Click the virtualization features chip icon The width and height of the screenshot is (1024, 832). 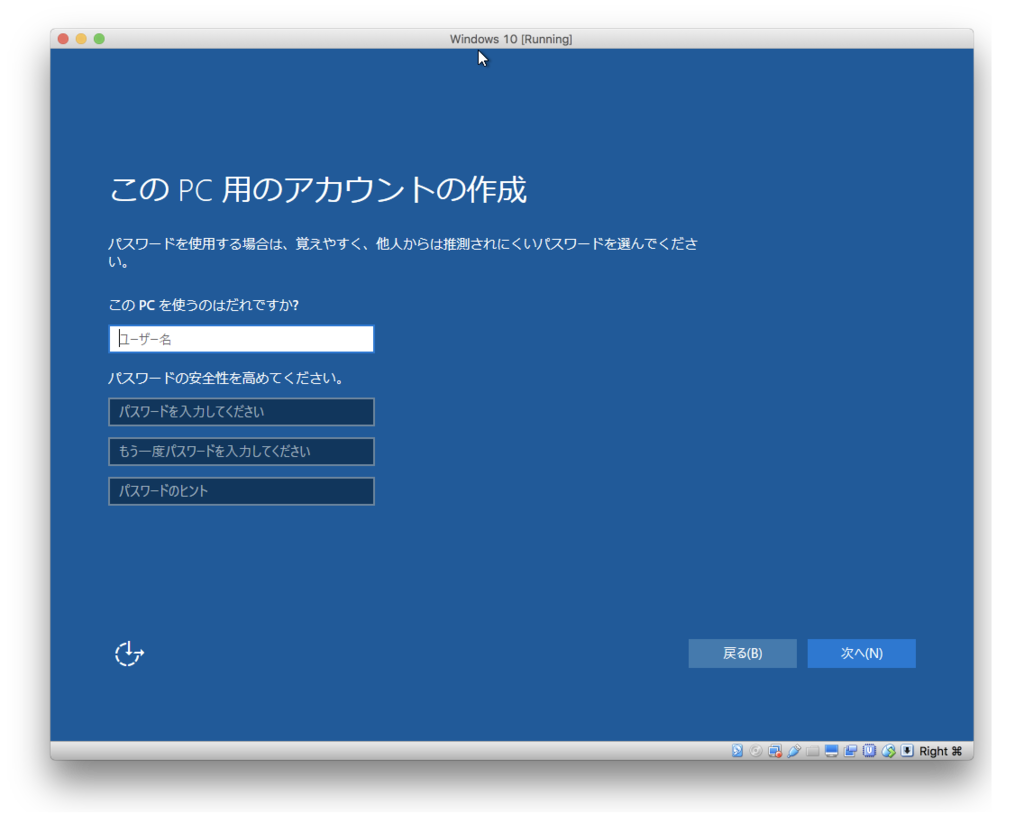[868, 750]
